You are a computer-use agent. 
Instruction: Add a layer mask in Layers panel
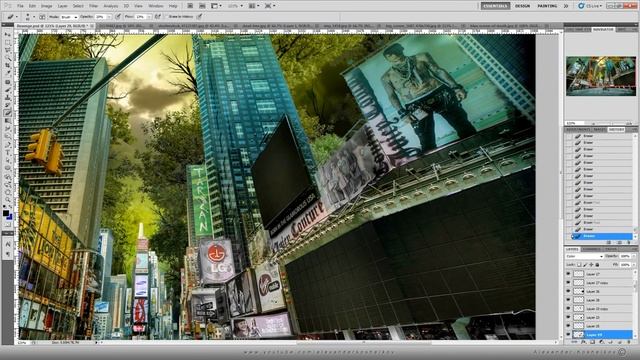click(x=593, y=342)
